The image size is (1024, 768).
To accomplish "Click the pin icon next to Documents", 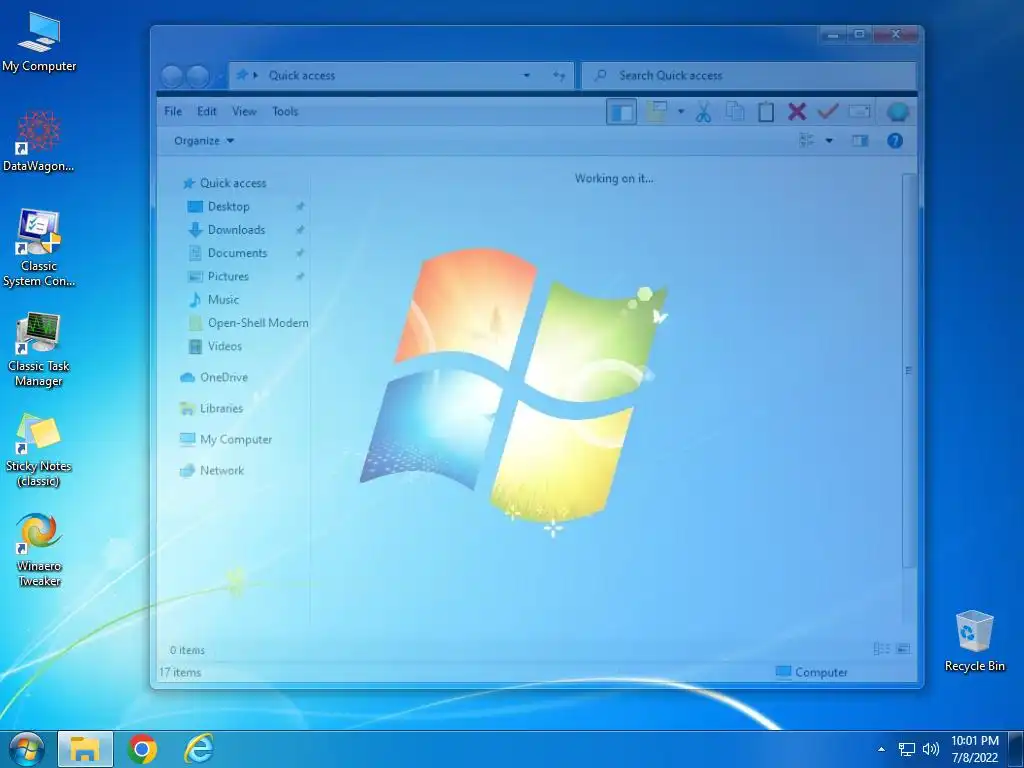I will [x=300, y=253].
